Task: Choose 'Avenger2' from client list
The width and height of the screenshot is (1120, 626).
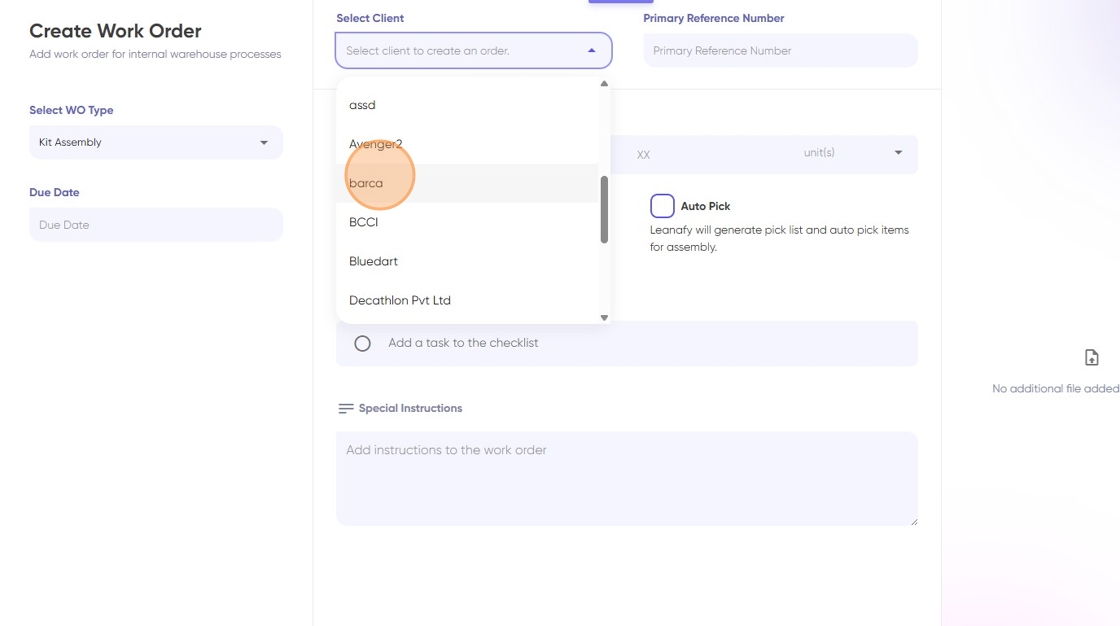Action: (467, 144)
